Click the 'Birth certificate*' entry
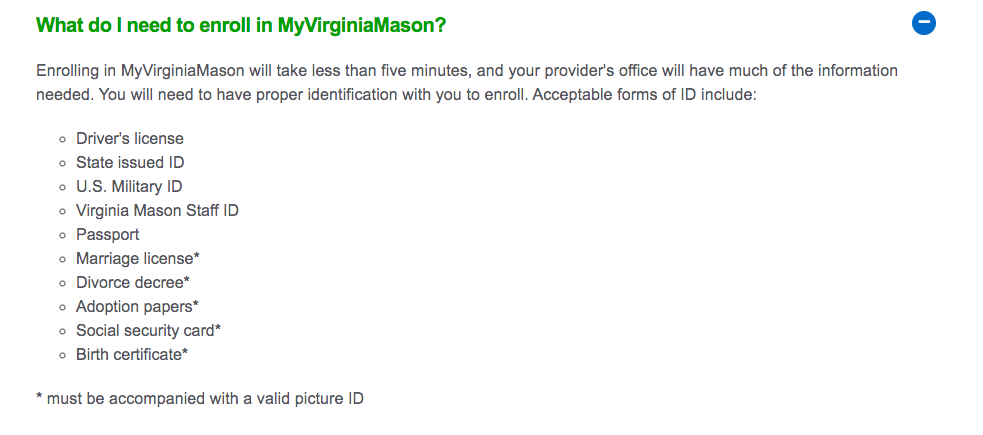 click(132, 355)
